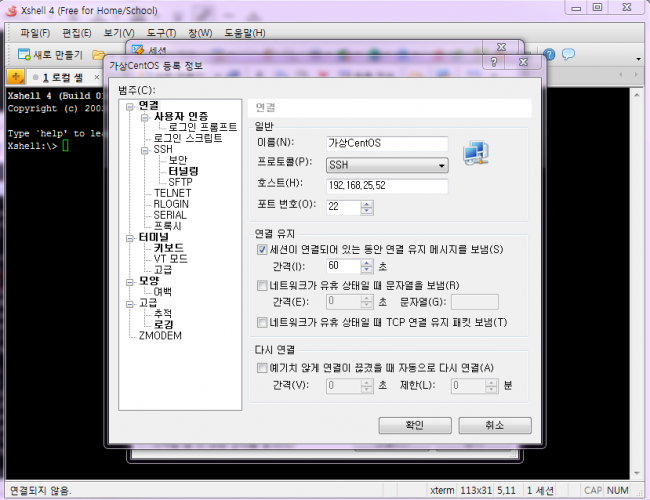This screenshot has width=650, height=500.
Task: Click the speech bubble feedback icon
Action: coord(568,54)
